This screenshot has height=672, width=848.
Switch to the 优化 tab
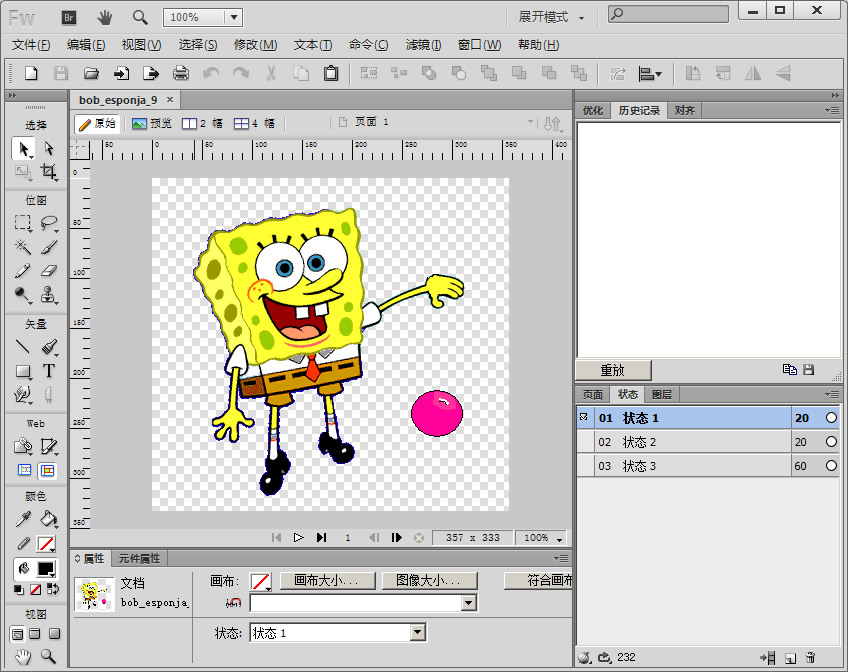click(x=593, y=110)
